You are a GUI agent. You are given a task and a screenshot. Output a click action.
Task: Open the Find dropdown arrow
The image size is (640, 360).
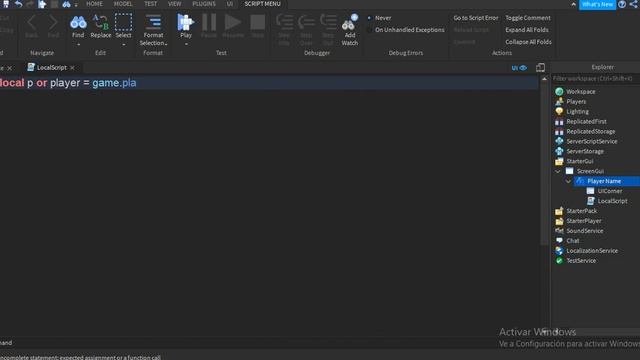tap(78, 44)
